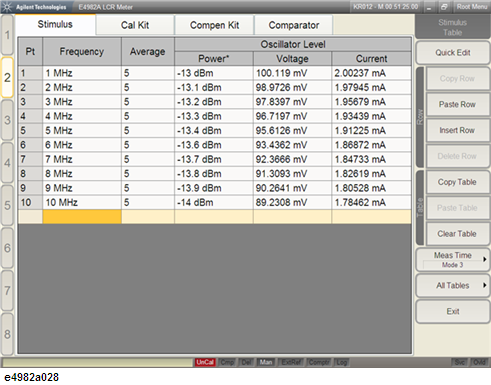Select the -13 dBm power cell

pos(214,73)
